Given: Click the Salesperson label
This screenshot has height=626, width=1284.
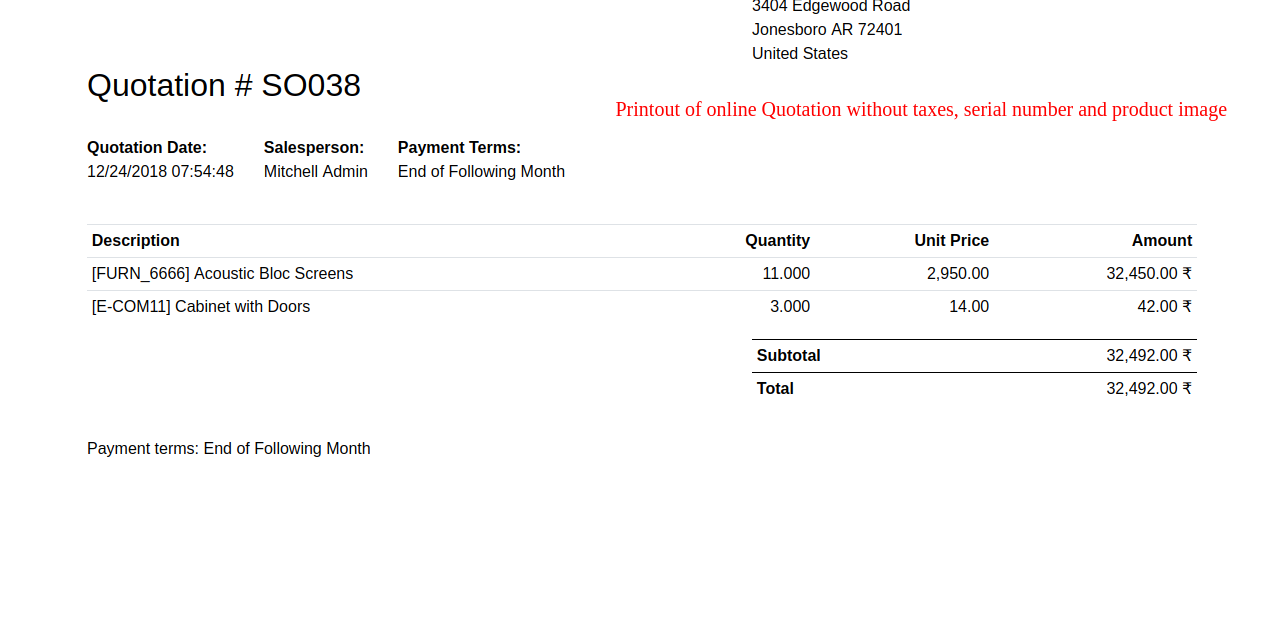Looking at the screenshot, I should pyautogui.click(x=314, y=148).
